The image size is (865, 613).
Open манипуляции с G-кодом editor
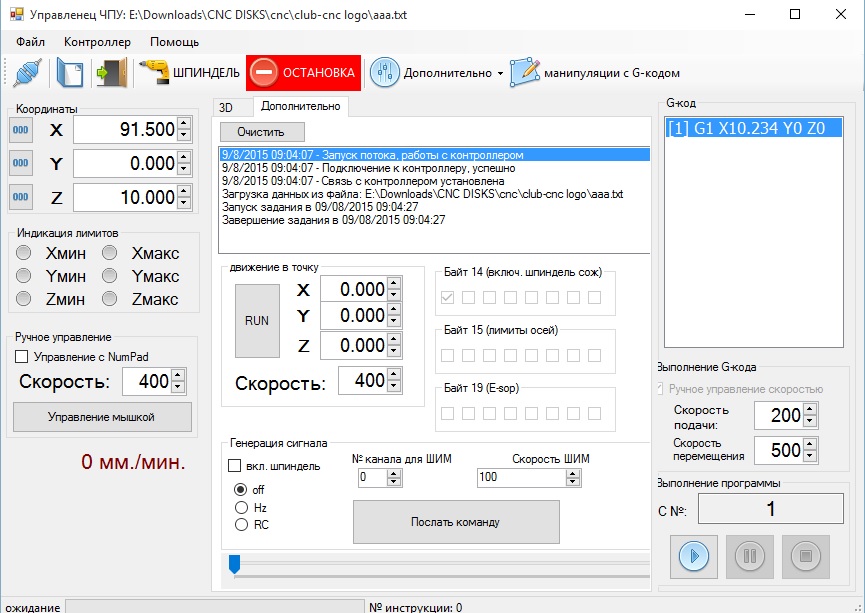coord(595,72)
